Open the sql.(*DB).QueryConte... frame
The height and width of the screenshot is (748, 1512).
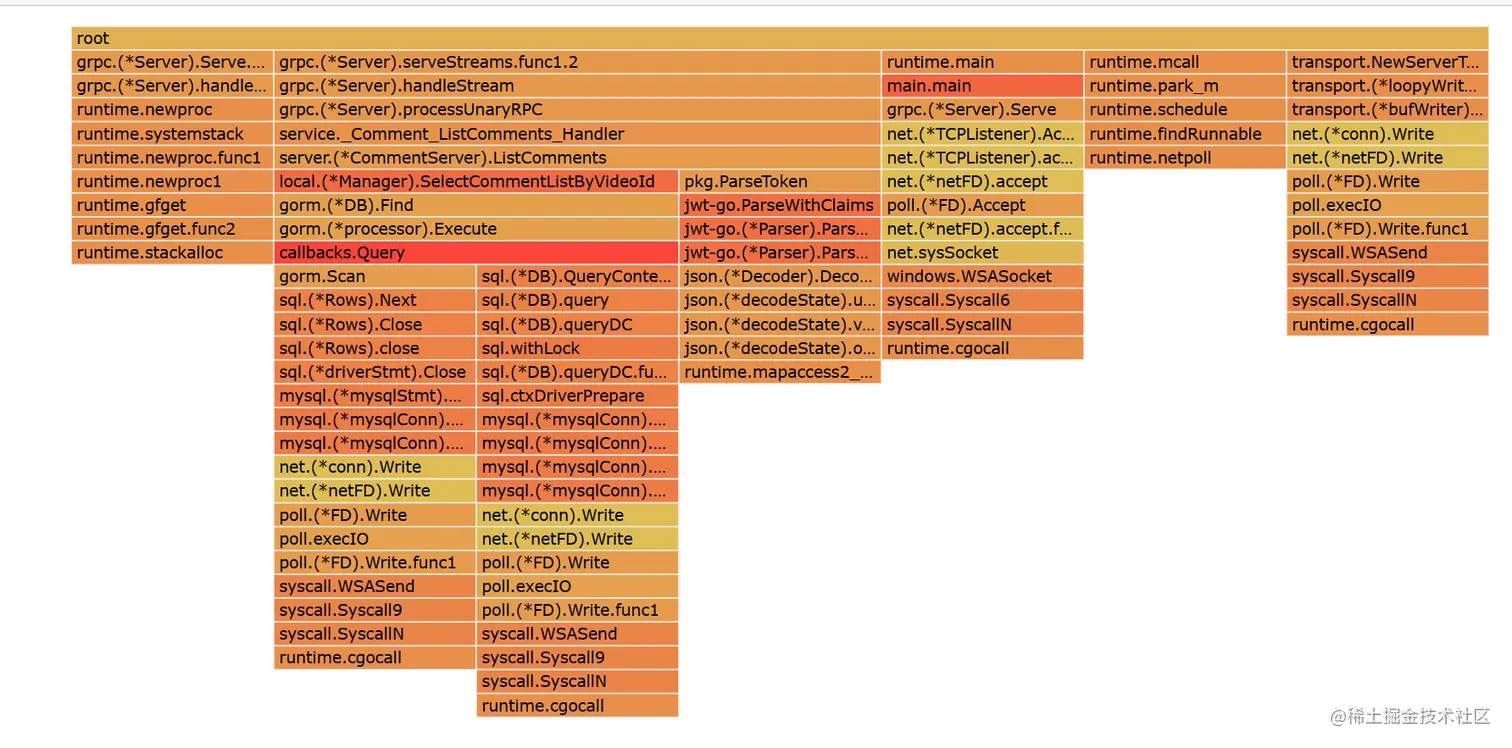(578, 277)
